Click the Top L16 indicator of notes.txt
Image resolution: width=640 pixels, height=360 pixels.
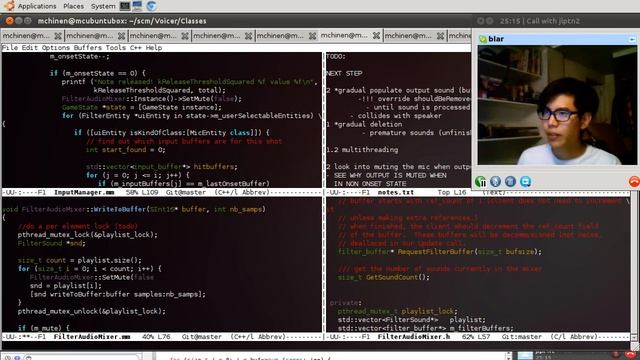452,192
